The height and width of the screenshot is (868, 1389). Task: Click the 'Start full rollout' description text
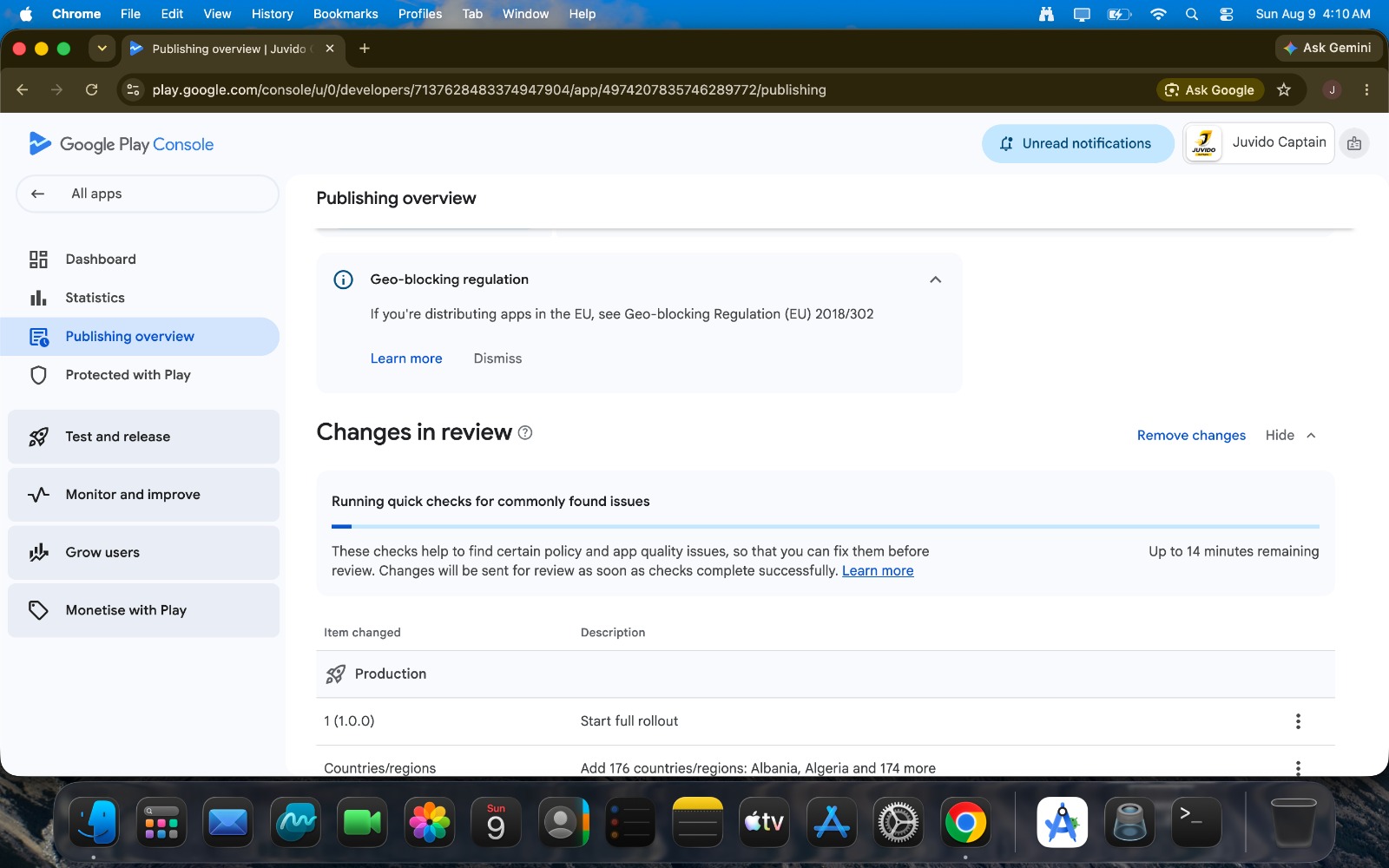coord(629,721)
